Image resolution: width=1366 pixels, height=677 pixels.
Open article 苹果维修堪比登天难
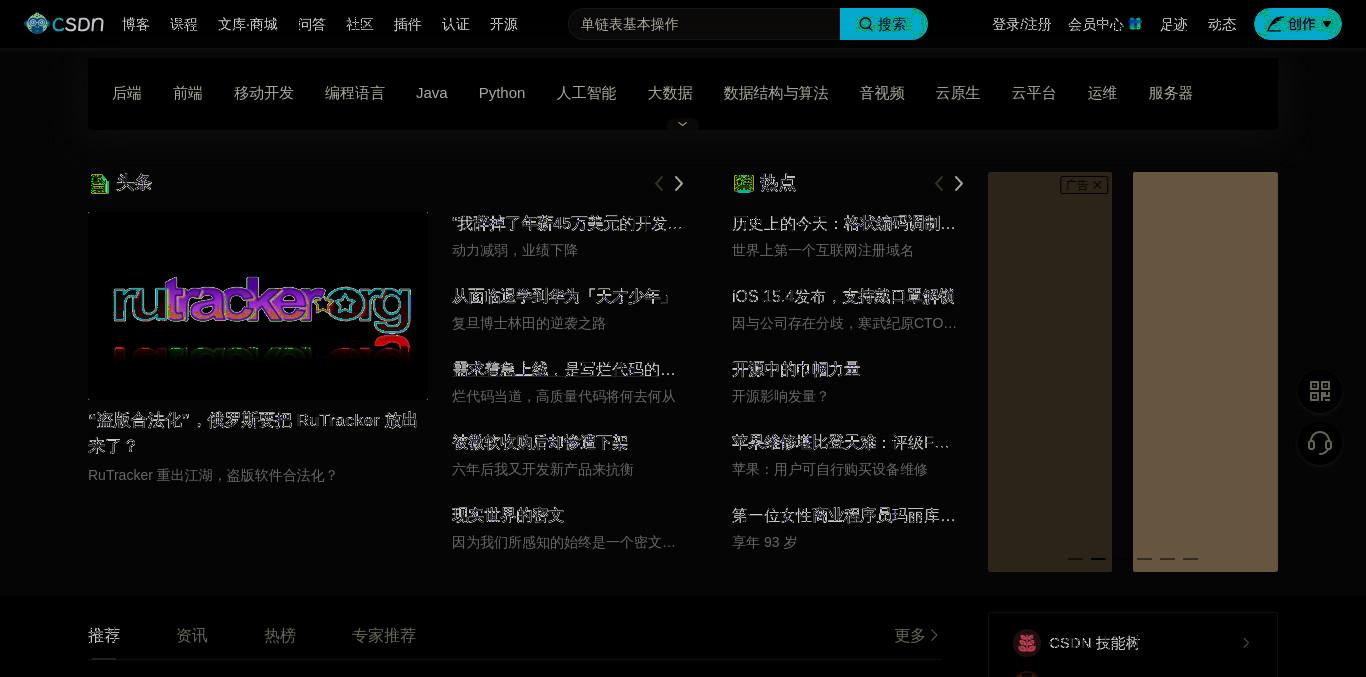coord(841,442)
